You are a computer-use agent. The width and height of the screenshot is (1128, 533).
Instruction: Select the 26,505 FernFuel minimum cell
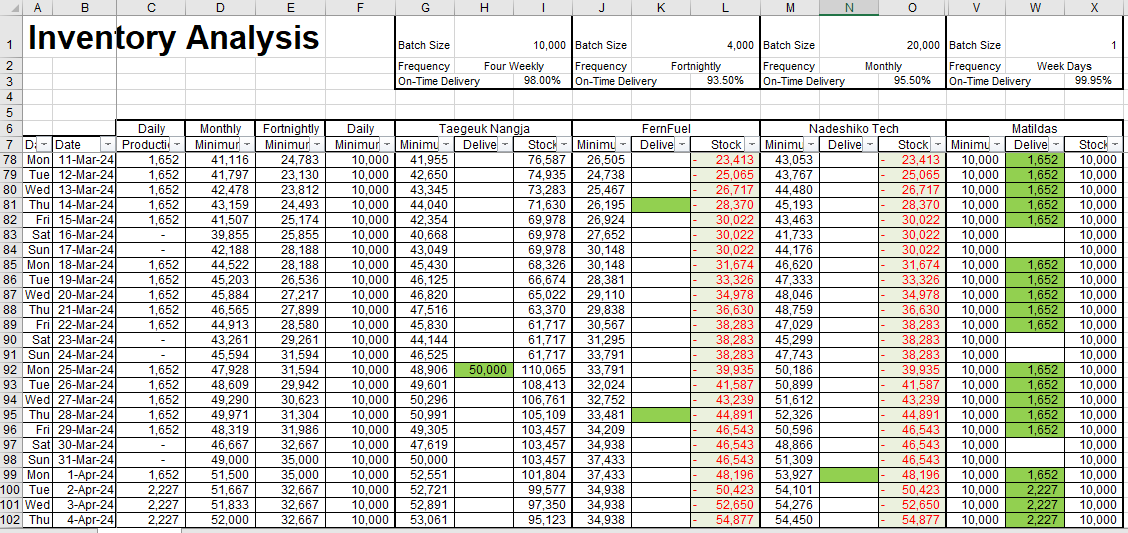click(x=602, y=159)
